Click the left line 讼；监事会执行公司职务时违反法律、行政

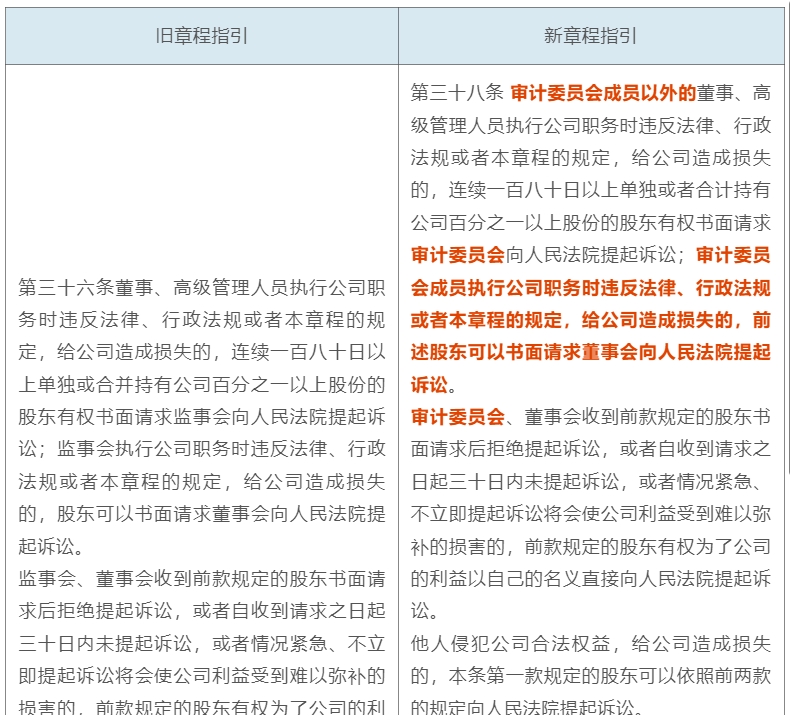point(201,450)
